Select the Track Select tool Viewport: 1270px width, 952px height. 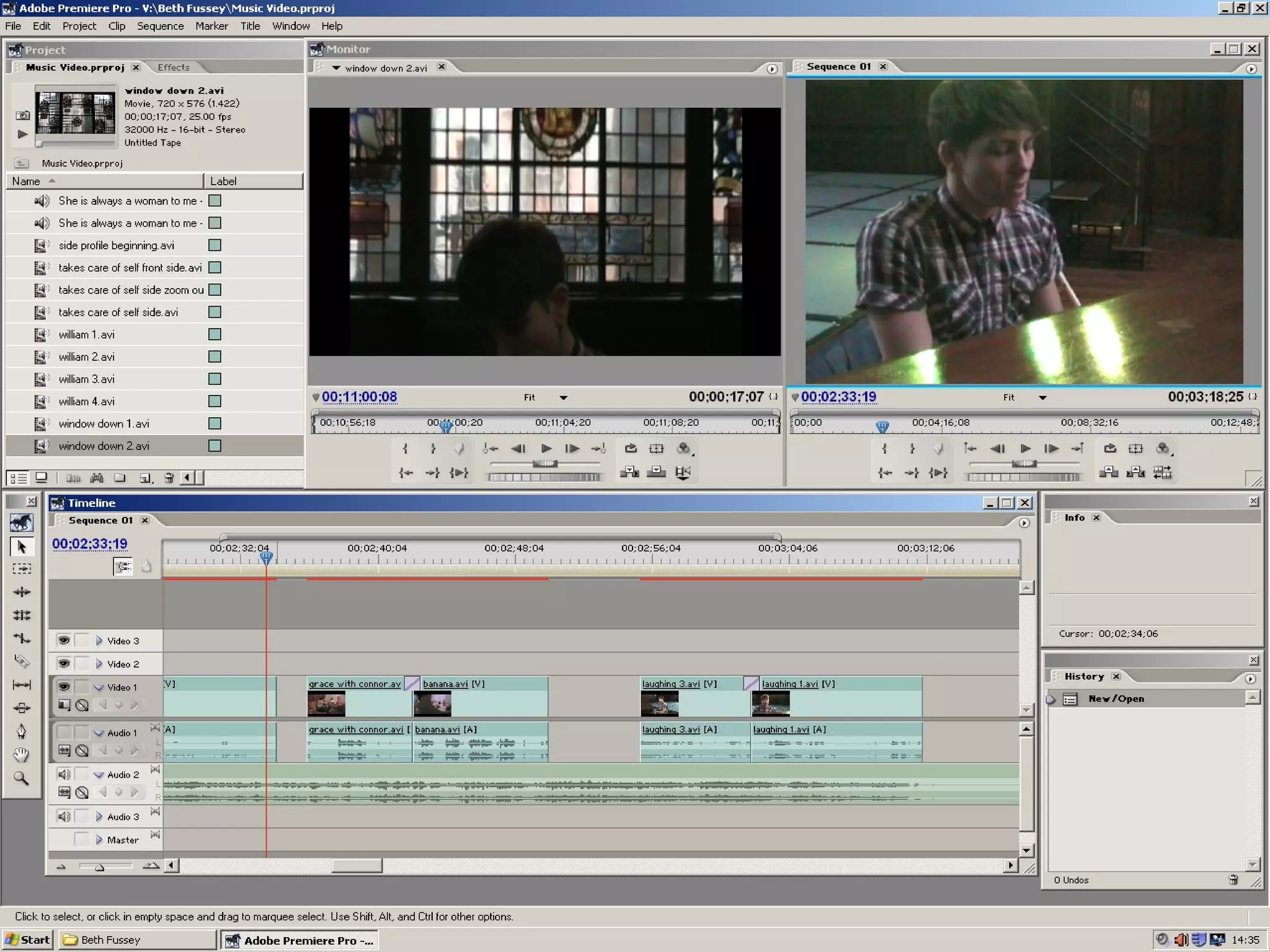(x=22, y=568)
